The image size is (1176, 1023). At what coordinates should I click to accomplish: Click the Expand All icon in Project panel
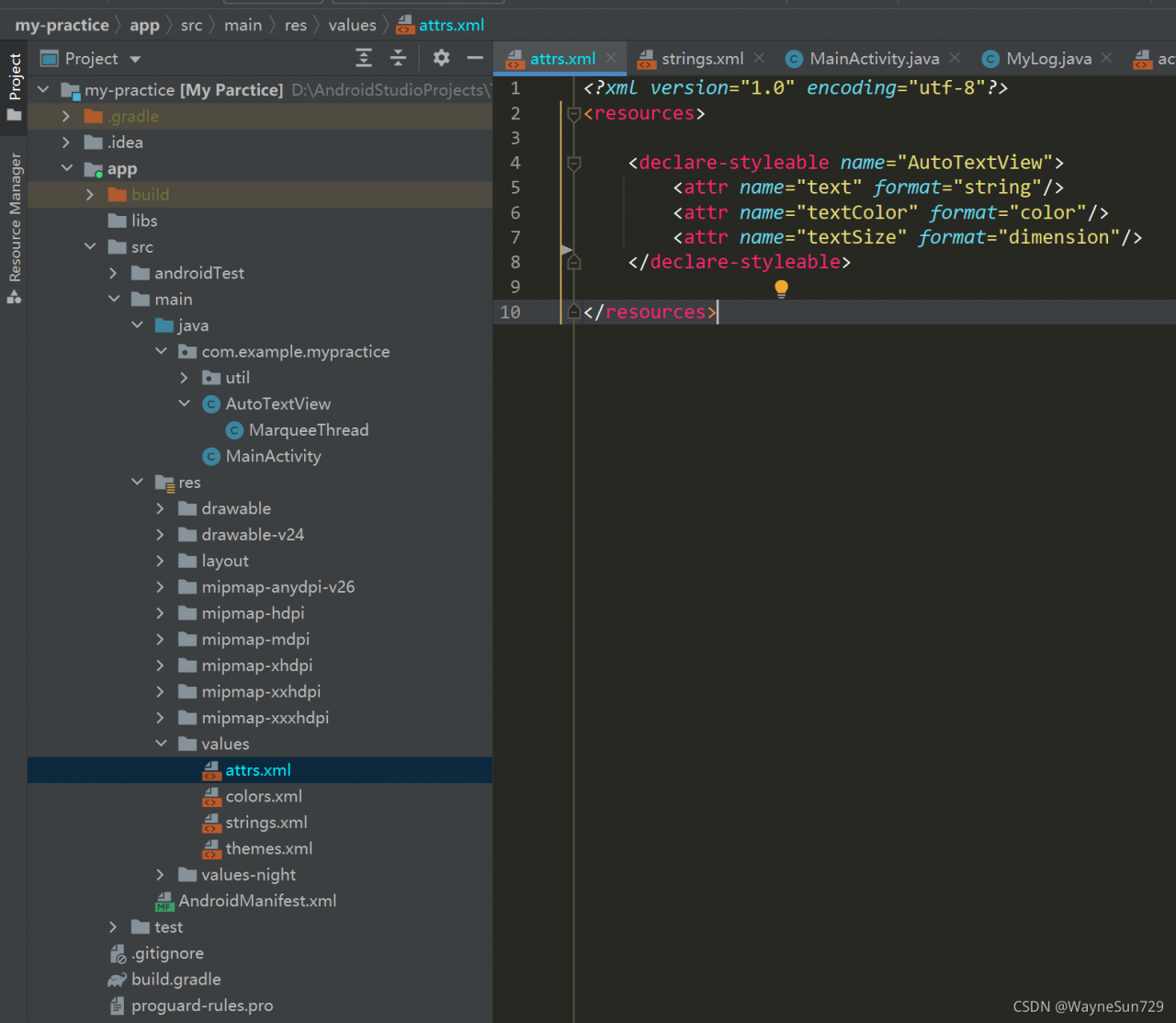tap(364, 58)
